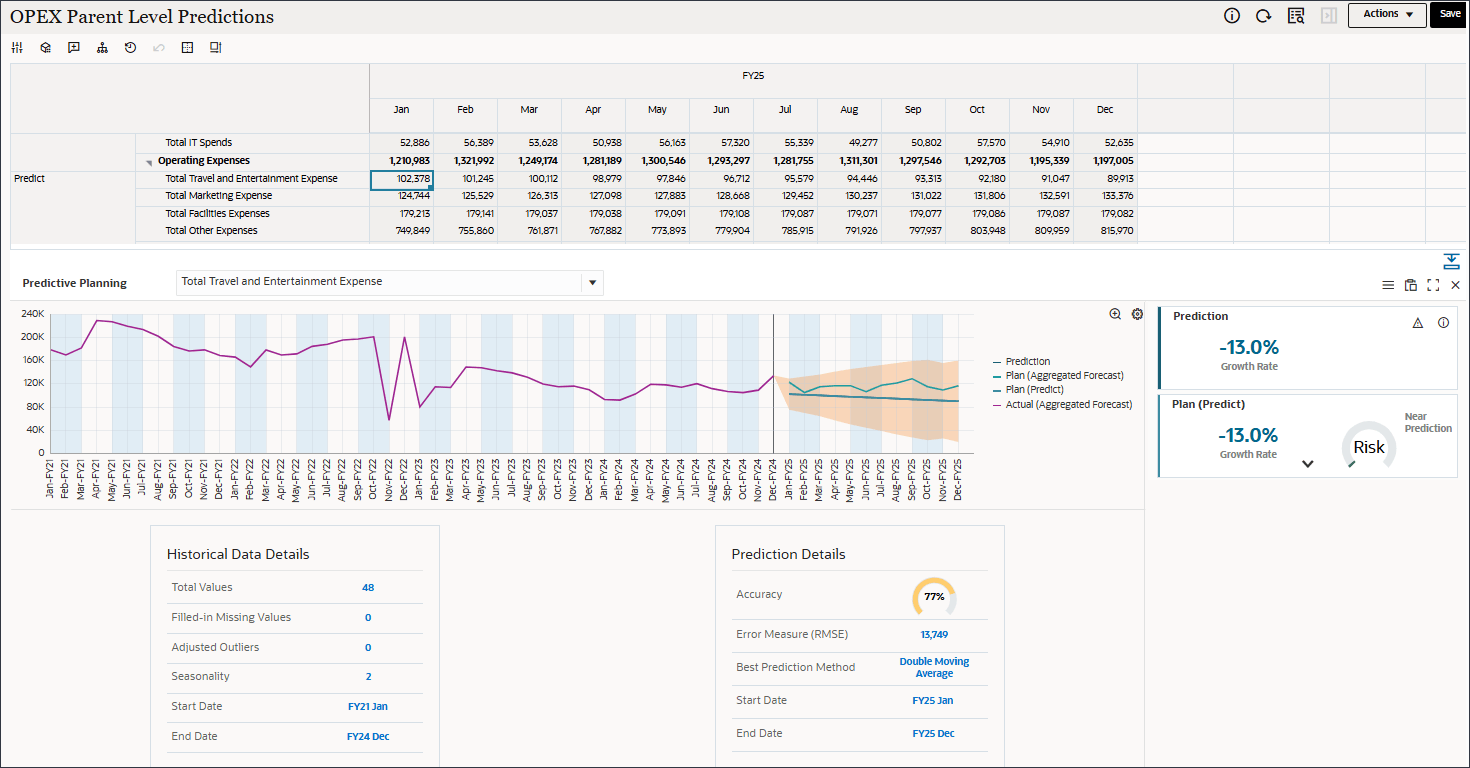Click the Double Moving Average method link
Screen dimensions: 1470x768
[x=934, y=667]
